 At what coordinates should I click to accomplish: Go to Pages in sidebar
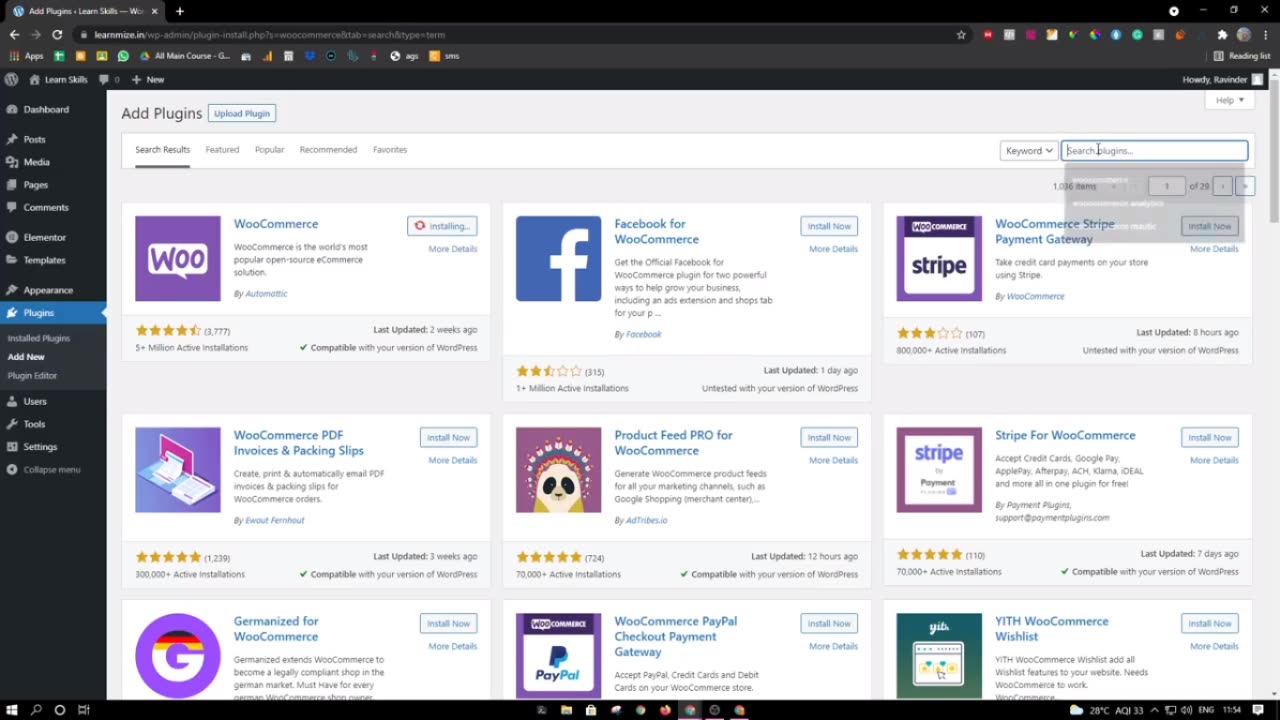[x=35, y=185]
